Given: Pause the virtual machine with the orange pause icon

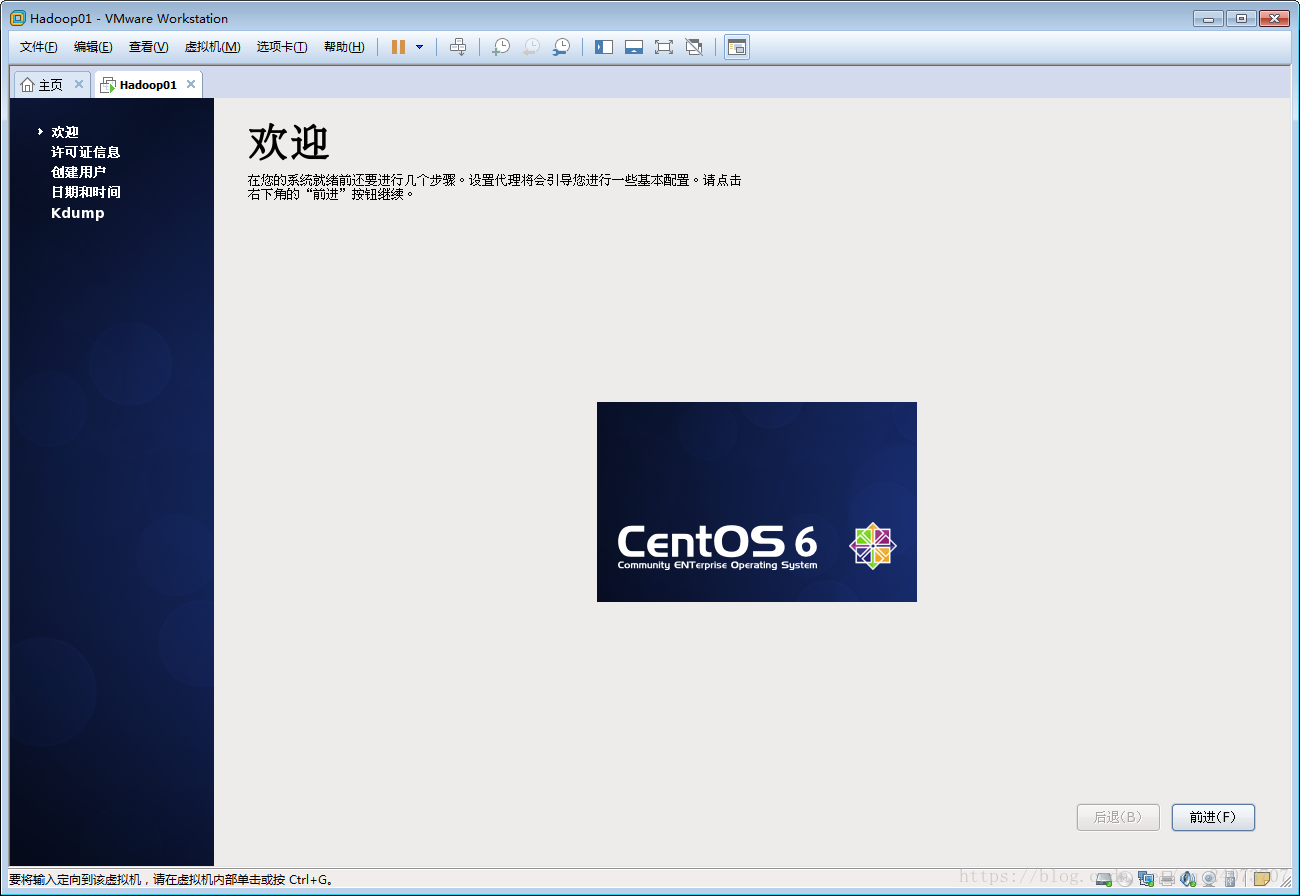Looking at the screenshot, I should tap(398, 47).
